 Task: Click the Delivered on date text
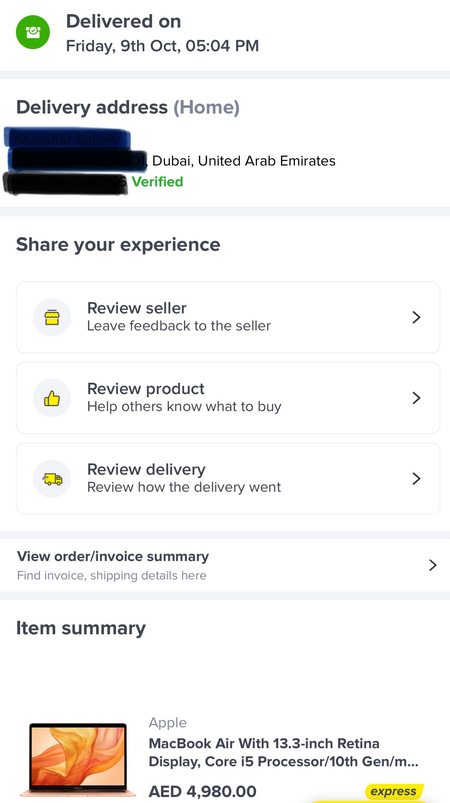click(162, 46)
